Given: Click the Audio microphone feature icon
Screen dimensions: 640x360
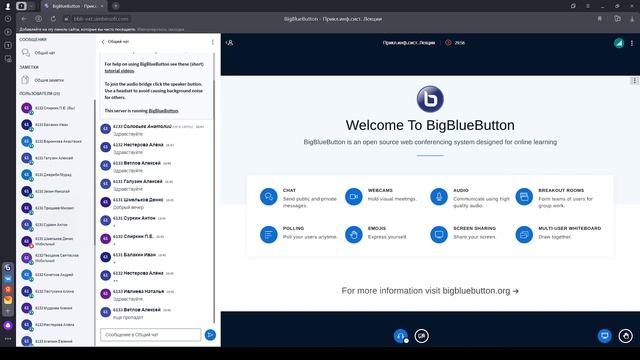Looking at the screenshot, I should pyautogui.click(x=439, y=197).
